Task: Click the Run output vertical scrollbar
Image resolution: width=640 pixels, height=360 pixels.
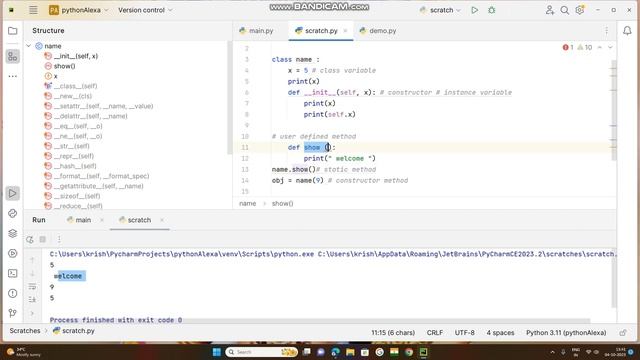Action: click(613, 278)
